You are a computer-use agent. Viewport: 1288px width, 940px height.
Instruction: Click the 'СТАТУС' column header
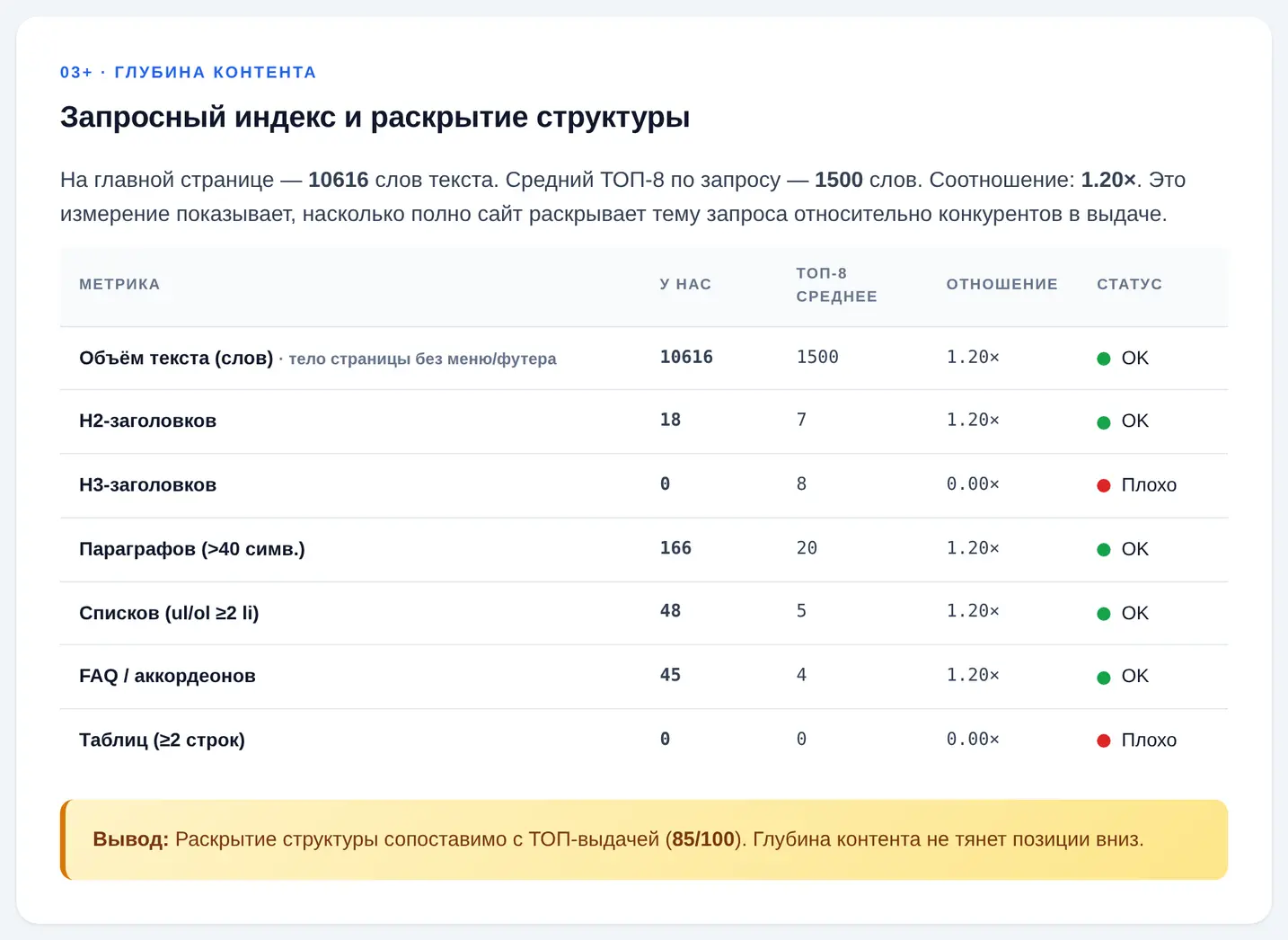1129,284
